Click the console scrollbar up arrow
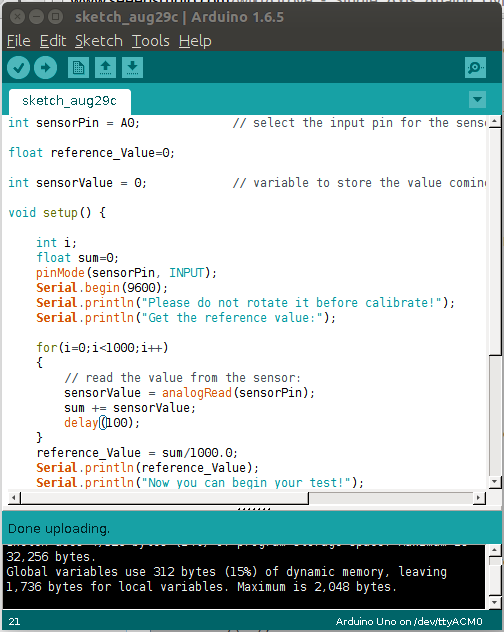 pyautogui.click(x=495, y=550)
